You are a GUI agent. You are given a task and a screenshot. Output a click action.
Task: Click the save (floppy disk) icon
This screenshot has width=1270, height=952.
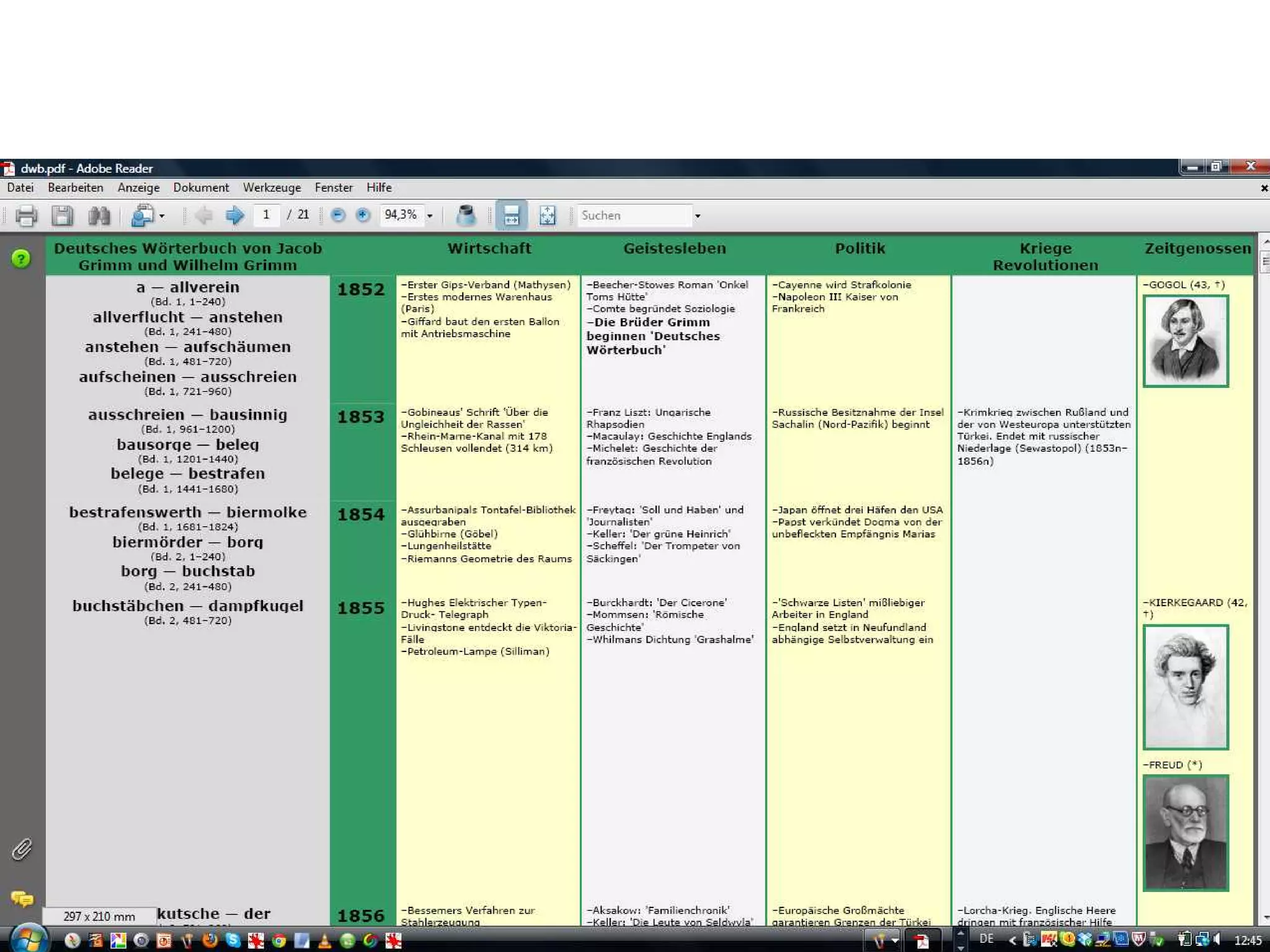(62, 216)
